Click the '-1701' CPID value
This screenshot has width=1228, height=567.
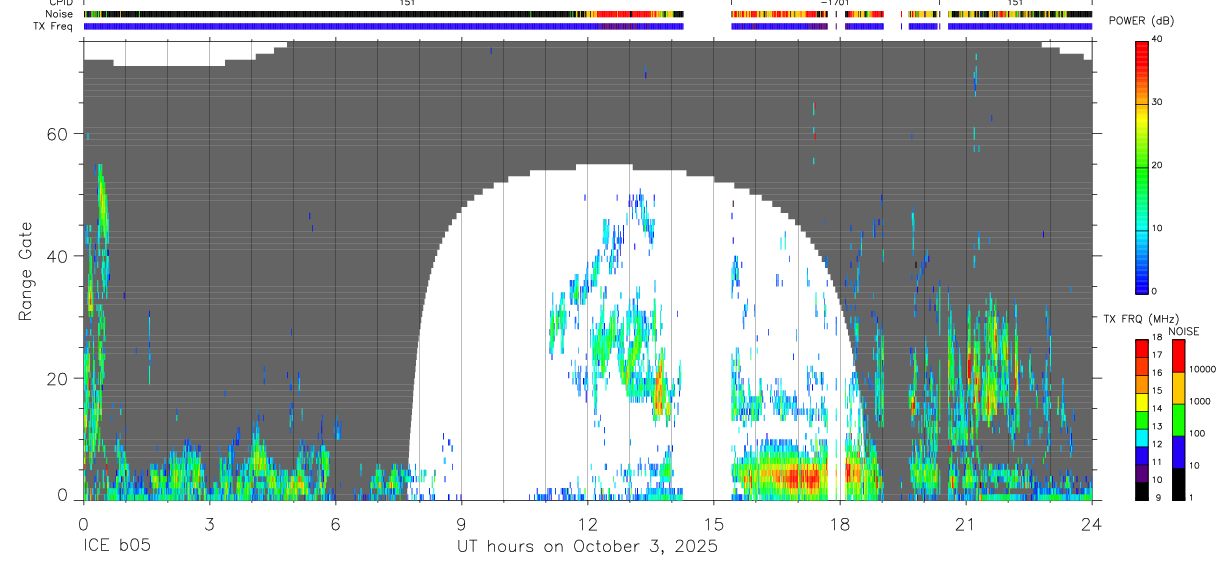coord(835,3)
